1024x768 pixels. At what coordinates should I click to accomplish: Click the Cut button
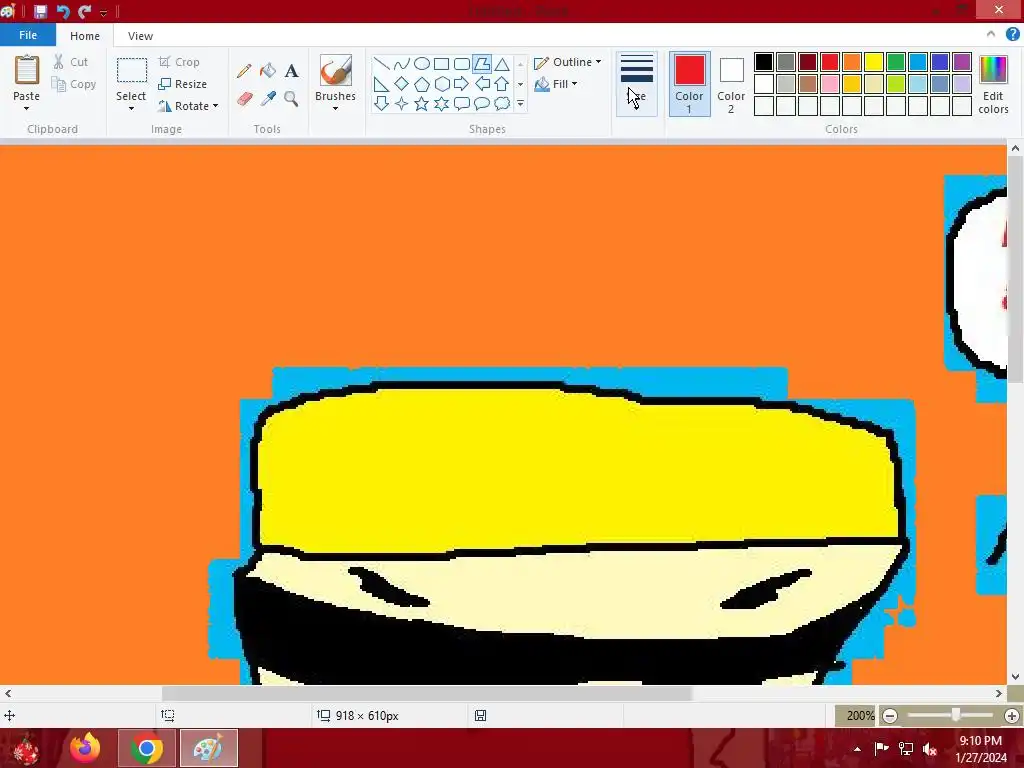(x=71, y=62)
